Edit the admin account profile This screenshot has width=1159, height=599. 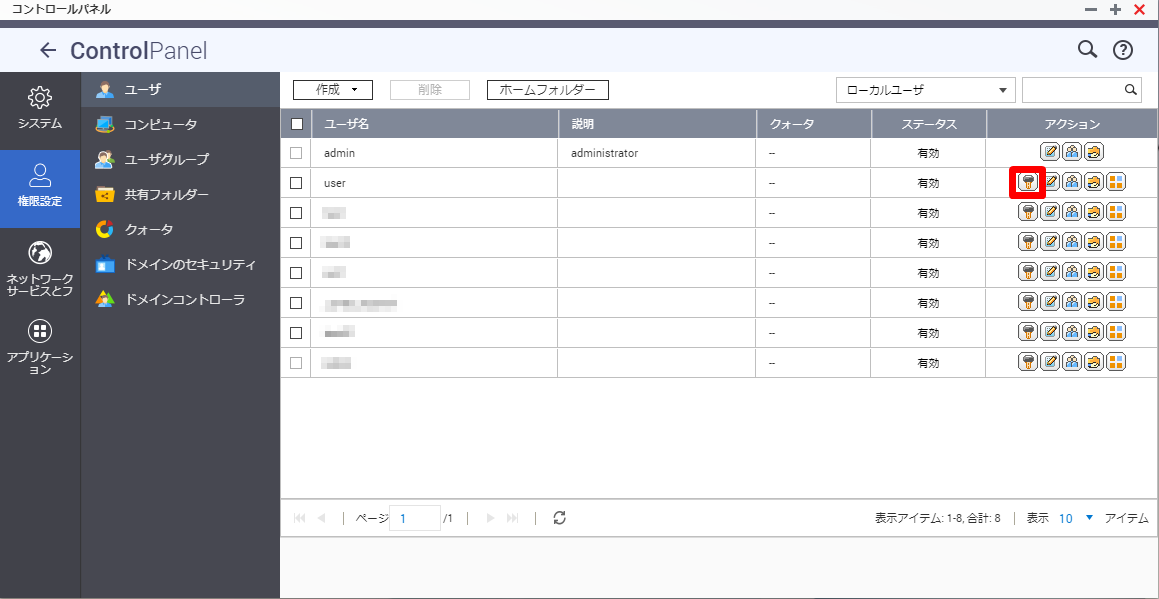coord(1050,152)
